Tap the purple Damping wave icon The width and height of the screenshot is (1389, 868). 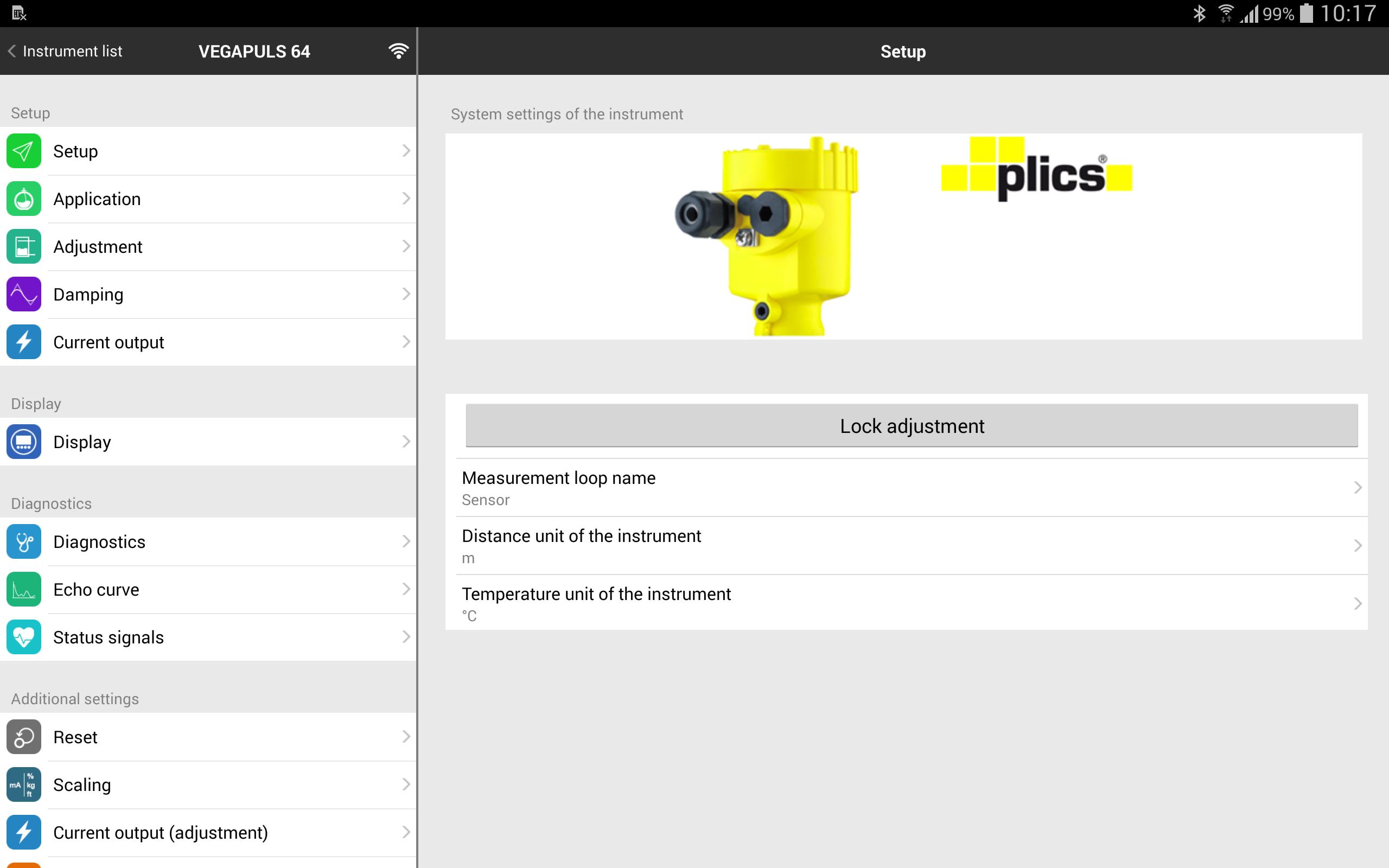pyautogui.click(x=23, y=295)
